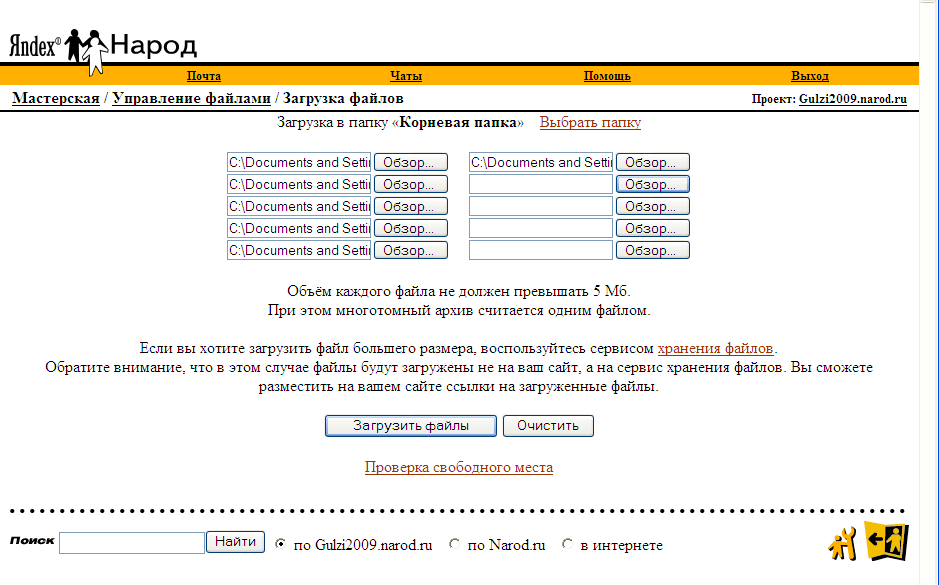Click empty fourth file field, right column

[x=541, y=228]
